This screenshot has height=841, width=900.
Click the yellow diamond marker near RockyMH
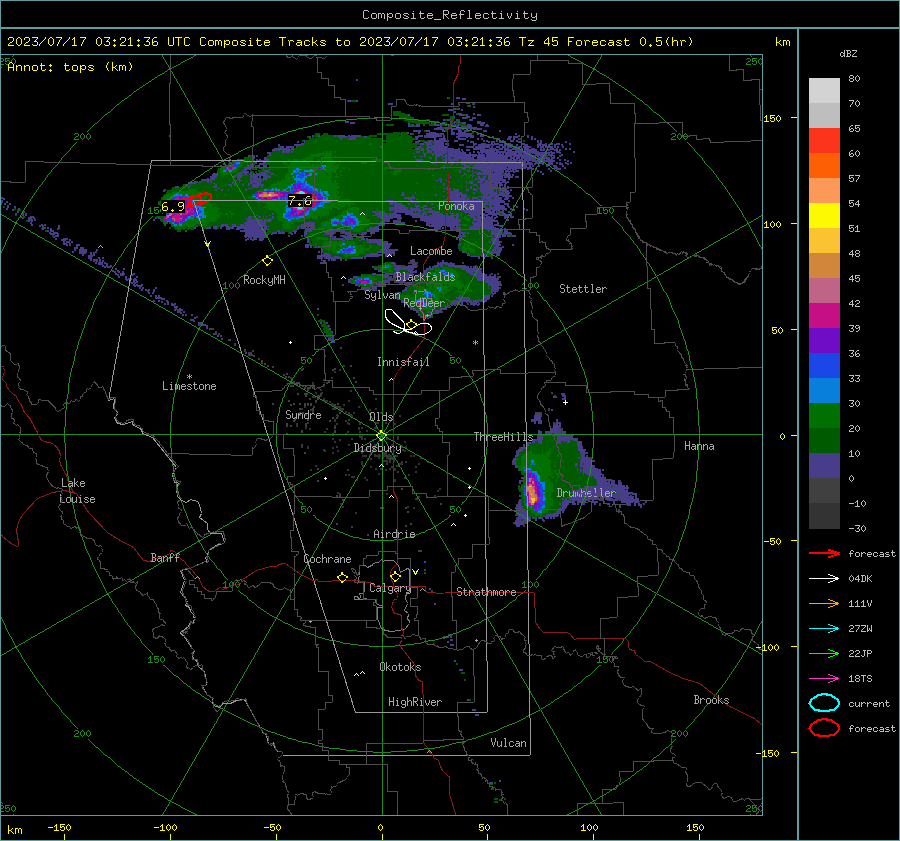click(x=267, y=260)
